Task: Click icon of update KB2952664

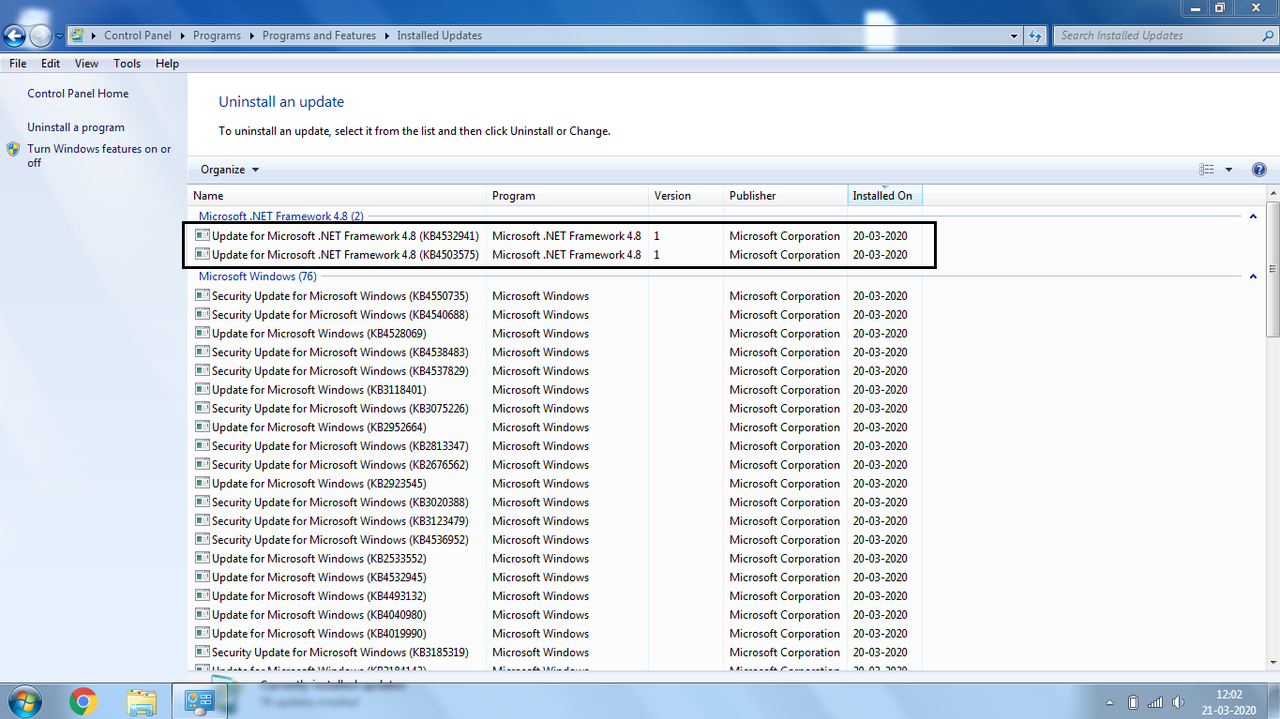Action: pyautogui.click(x=202, y=427)
